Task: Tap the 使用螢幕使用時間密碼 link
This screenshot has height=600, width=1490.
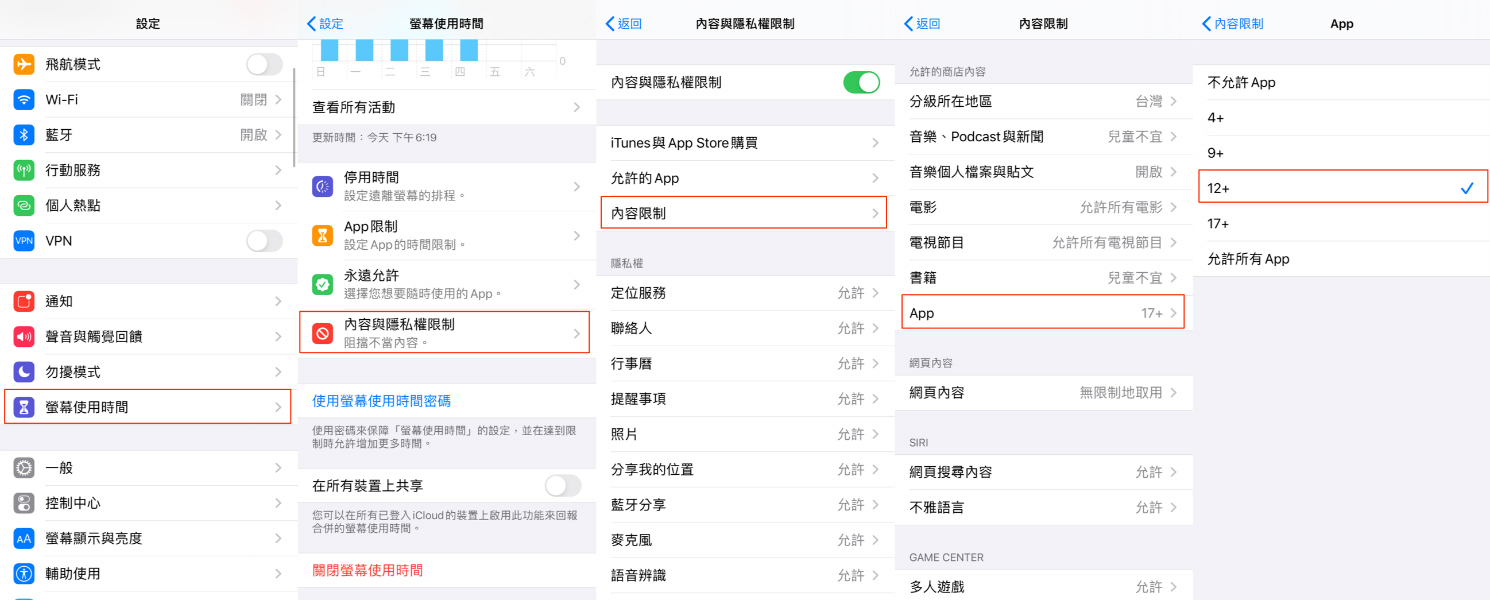Action: pos(382,401)
